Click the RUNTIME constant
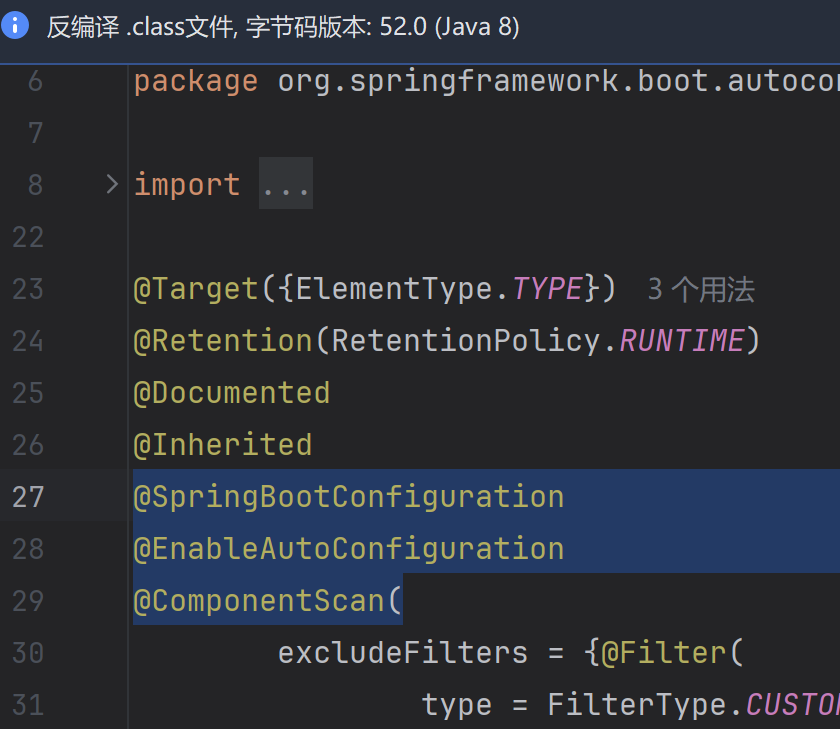 tap(681, 342)
